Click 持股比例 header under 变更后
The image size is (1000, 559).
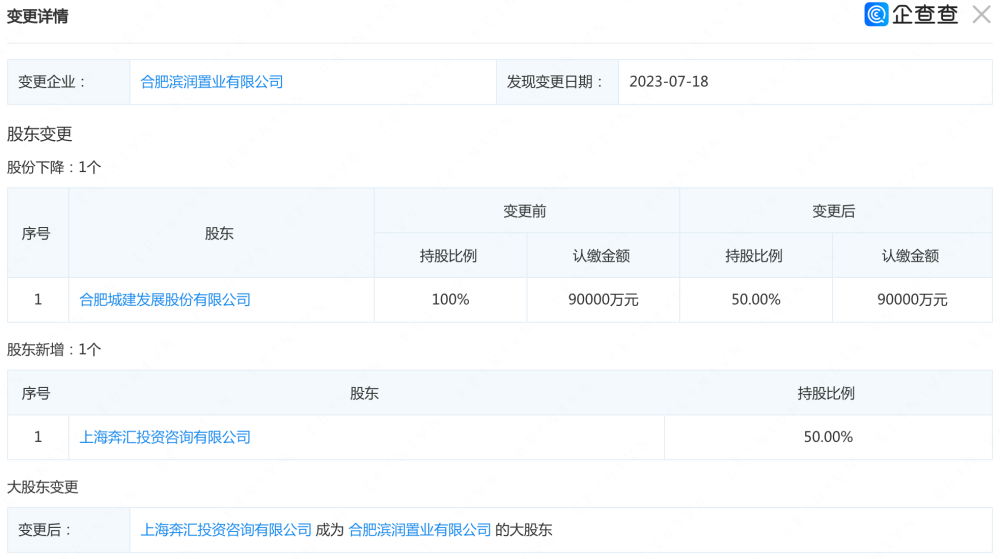tap(754, 256)
